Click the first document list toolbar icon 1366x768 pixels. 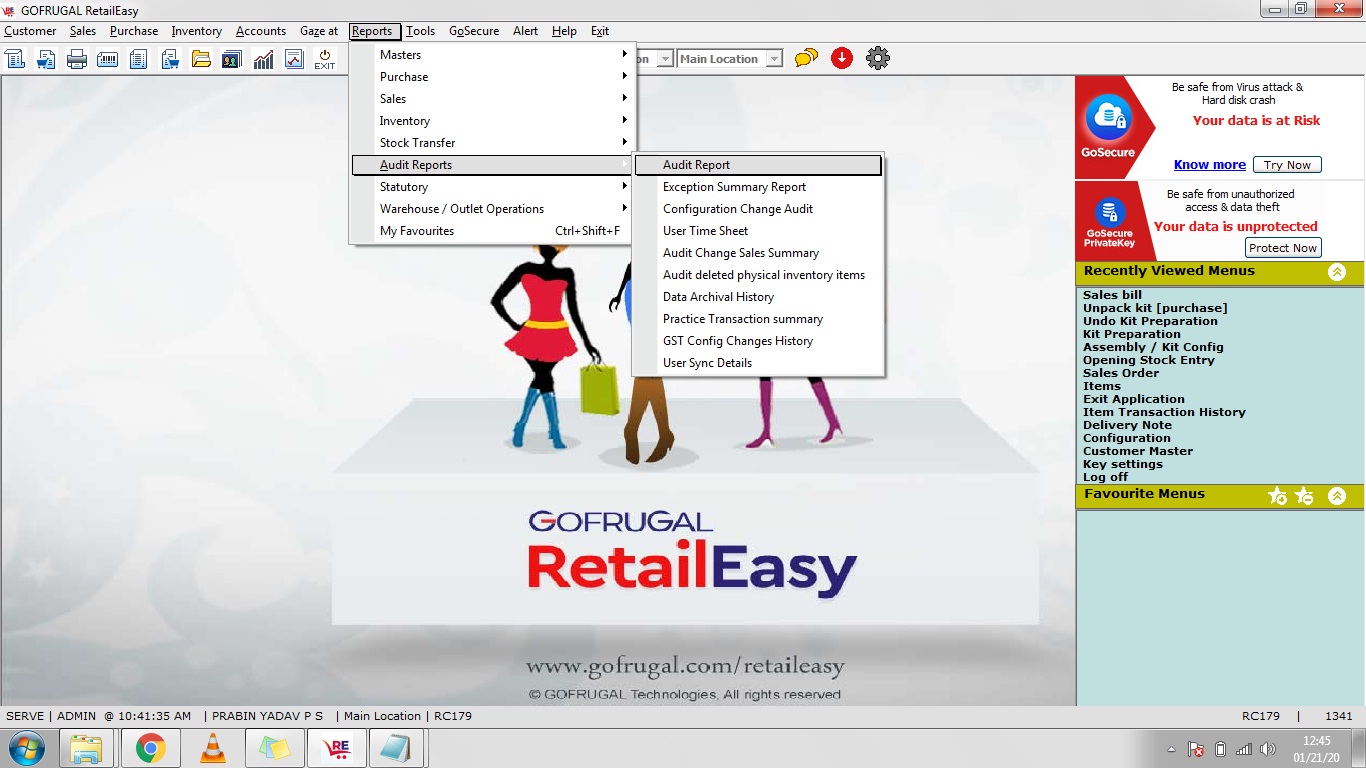point(15,59)
